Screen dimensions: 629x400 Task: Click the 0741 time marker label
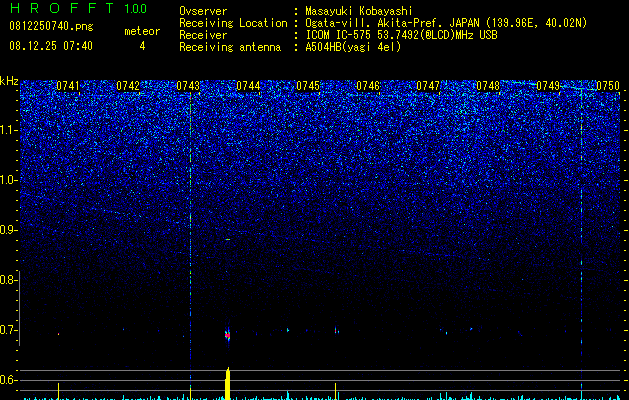pos(68,86)
